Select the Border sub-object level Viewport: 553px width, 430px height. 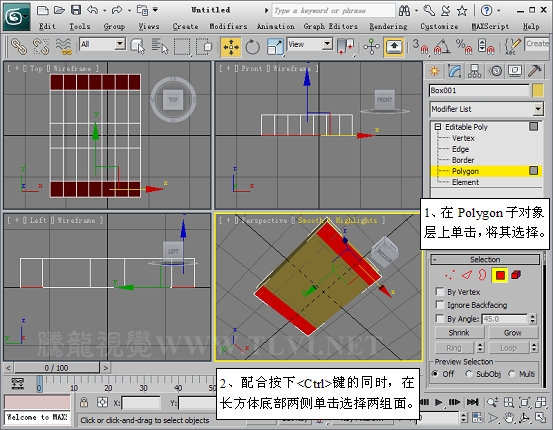[x=463, y=160]
